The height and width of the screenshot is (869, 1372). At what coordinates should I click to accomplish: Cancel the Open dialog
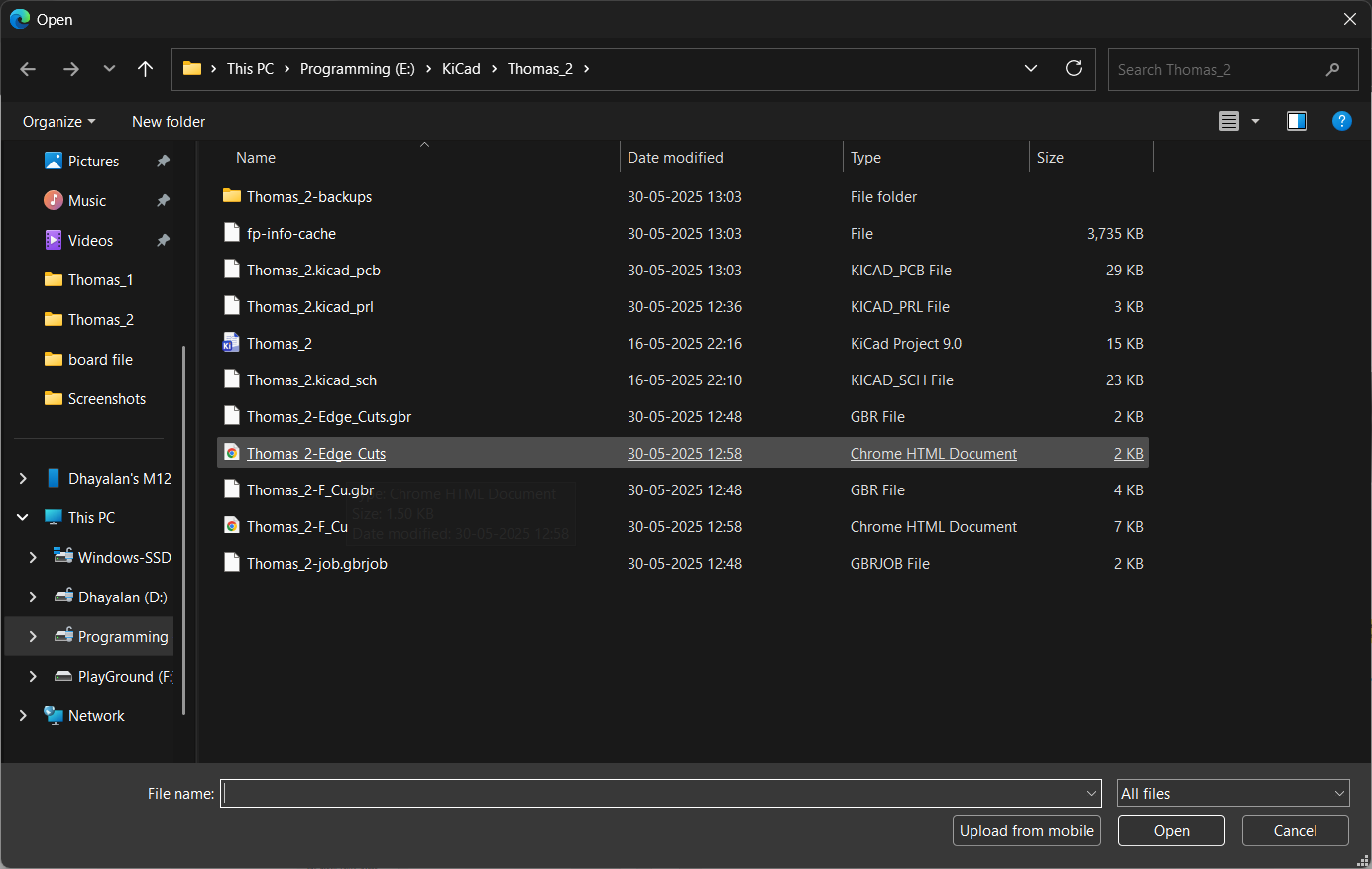click(1296, 830)
